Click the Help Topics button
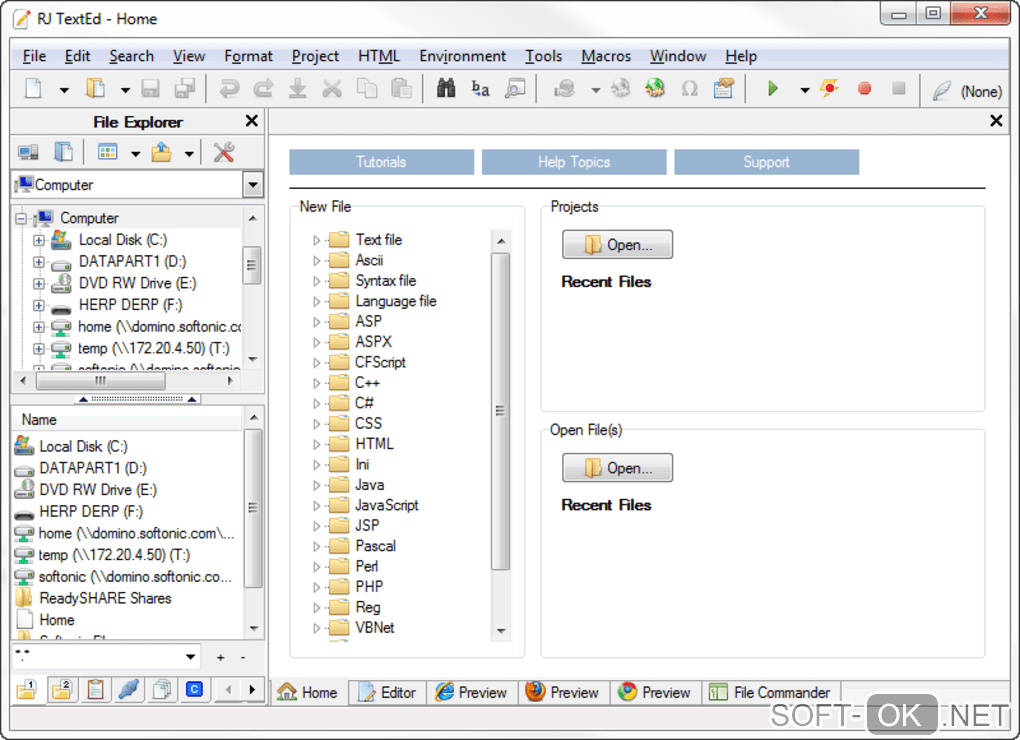 574,162
